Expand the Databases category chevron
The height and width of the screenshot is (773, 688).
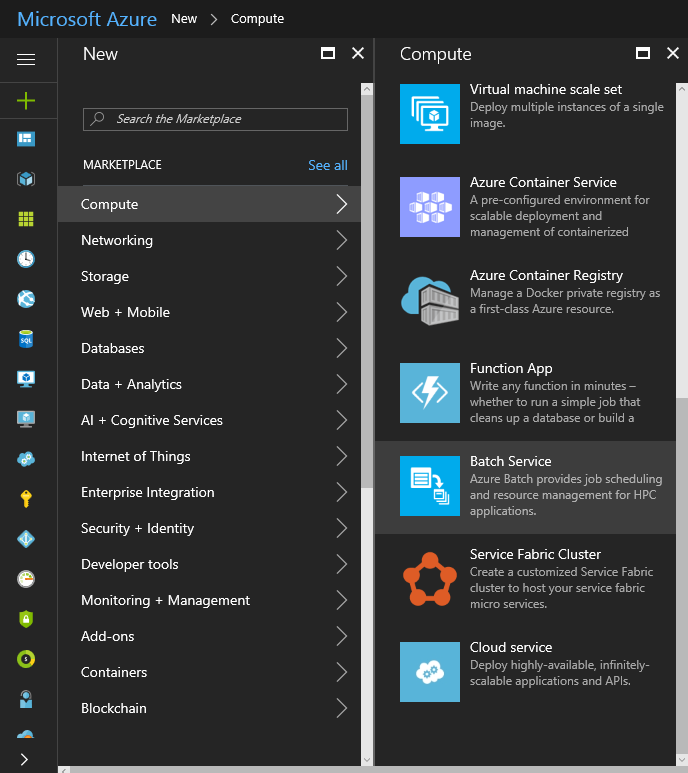point(342,348)
